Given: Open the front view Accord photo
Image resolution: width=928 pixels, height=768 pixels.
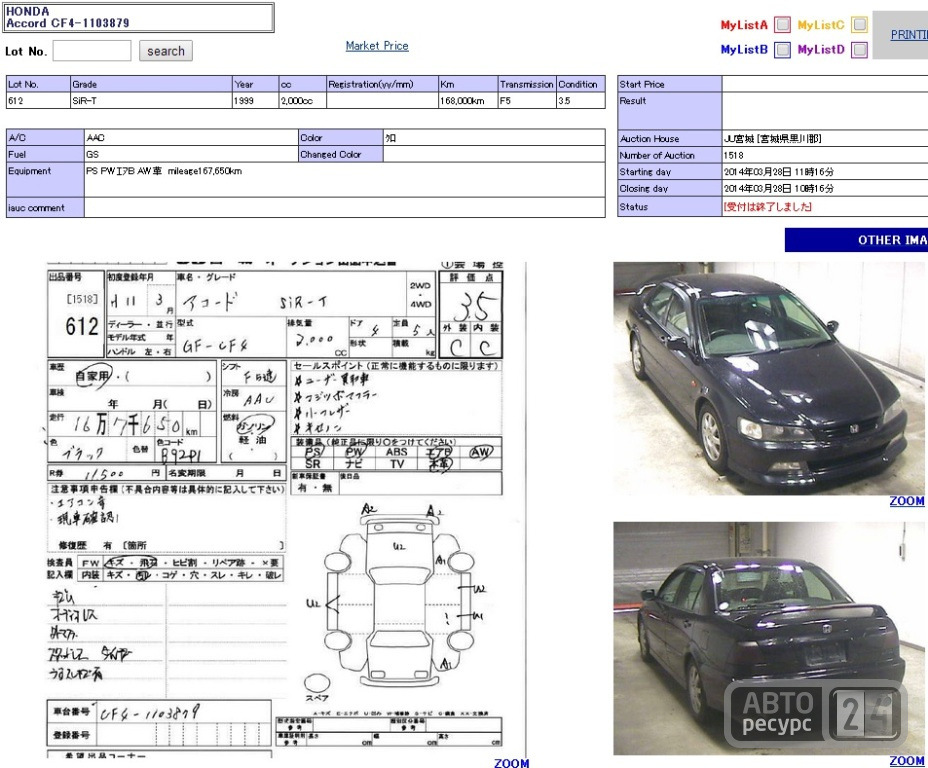Looking at the screenshot, I should click(769, 379).
